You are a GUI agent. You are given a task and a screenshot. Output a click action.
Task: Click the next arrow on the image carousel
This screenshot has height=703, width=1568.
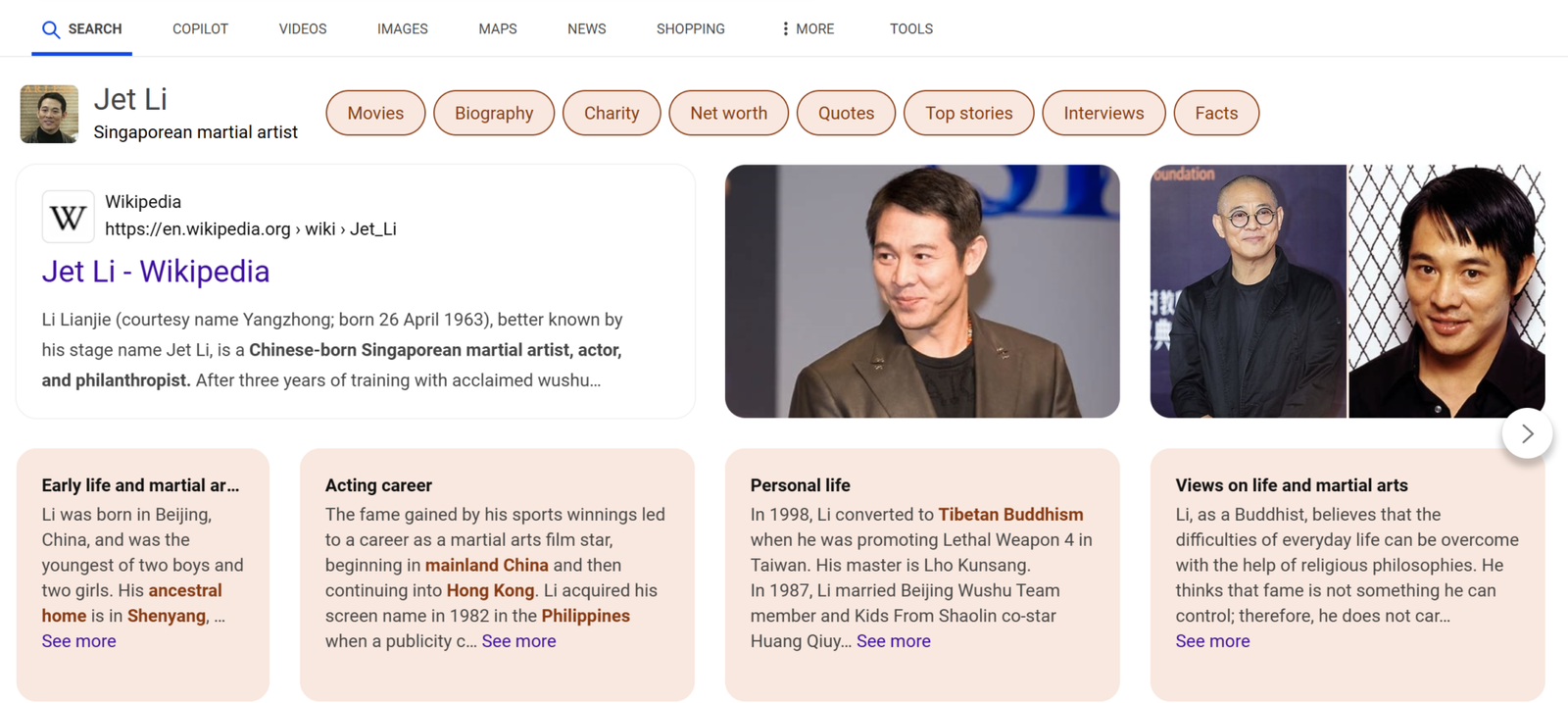pos(1526,433)
